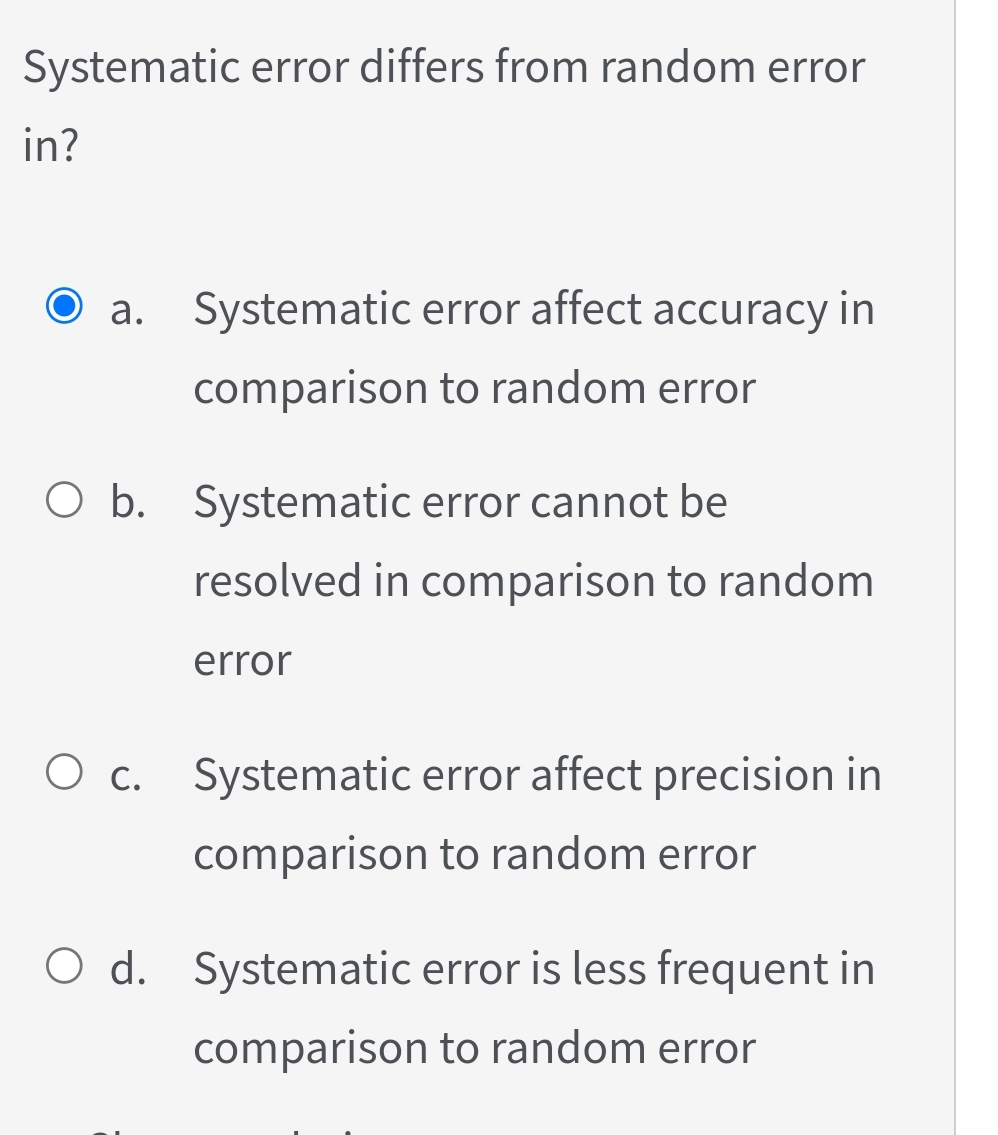This screenshot has width=998, height=1135.
Task: Select the radio button for option c
Action: [x=64, y=771]
